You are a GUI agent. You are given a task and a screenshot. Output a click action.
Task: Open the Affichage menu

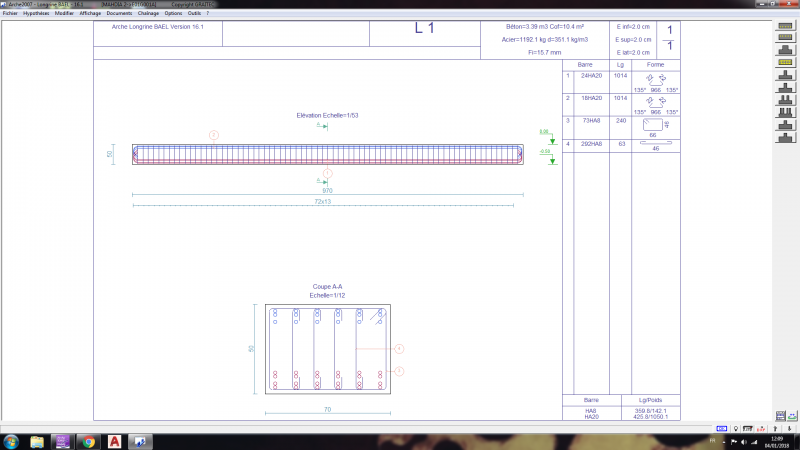click(90, 13)
